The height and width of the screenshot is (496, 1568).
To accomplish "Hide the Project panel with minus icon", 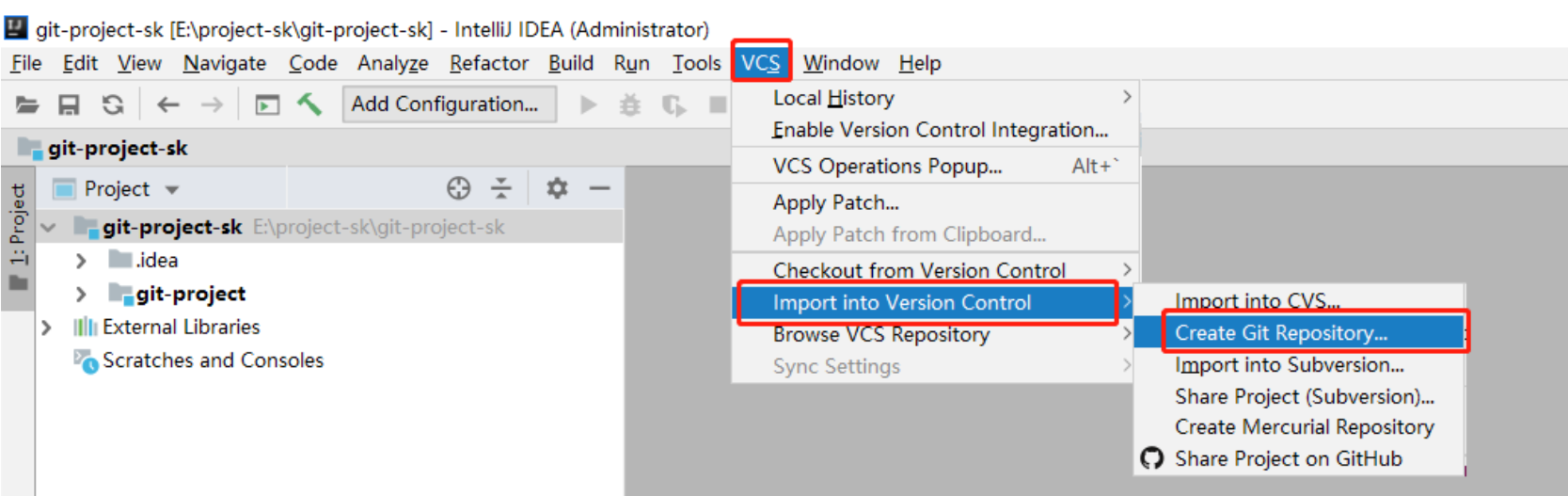I will click(600, 189).
